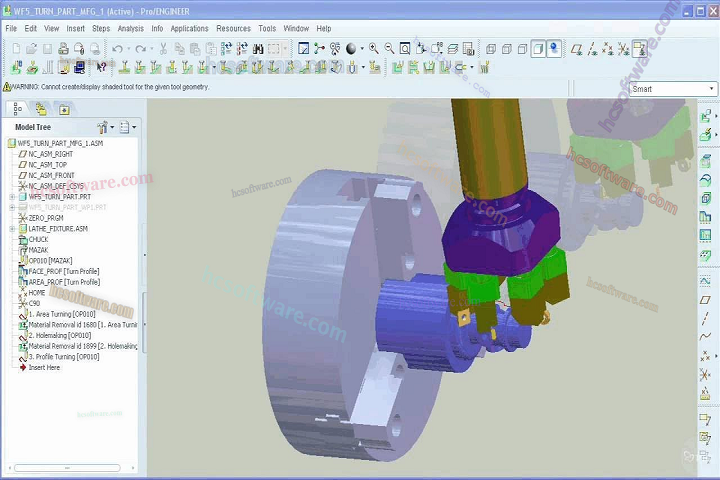
Task: Click the Reorient view icon
Action: tap(421, 49)
